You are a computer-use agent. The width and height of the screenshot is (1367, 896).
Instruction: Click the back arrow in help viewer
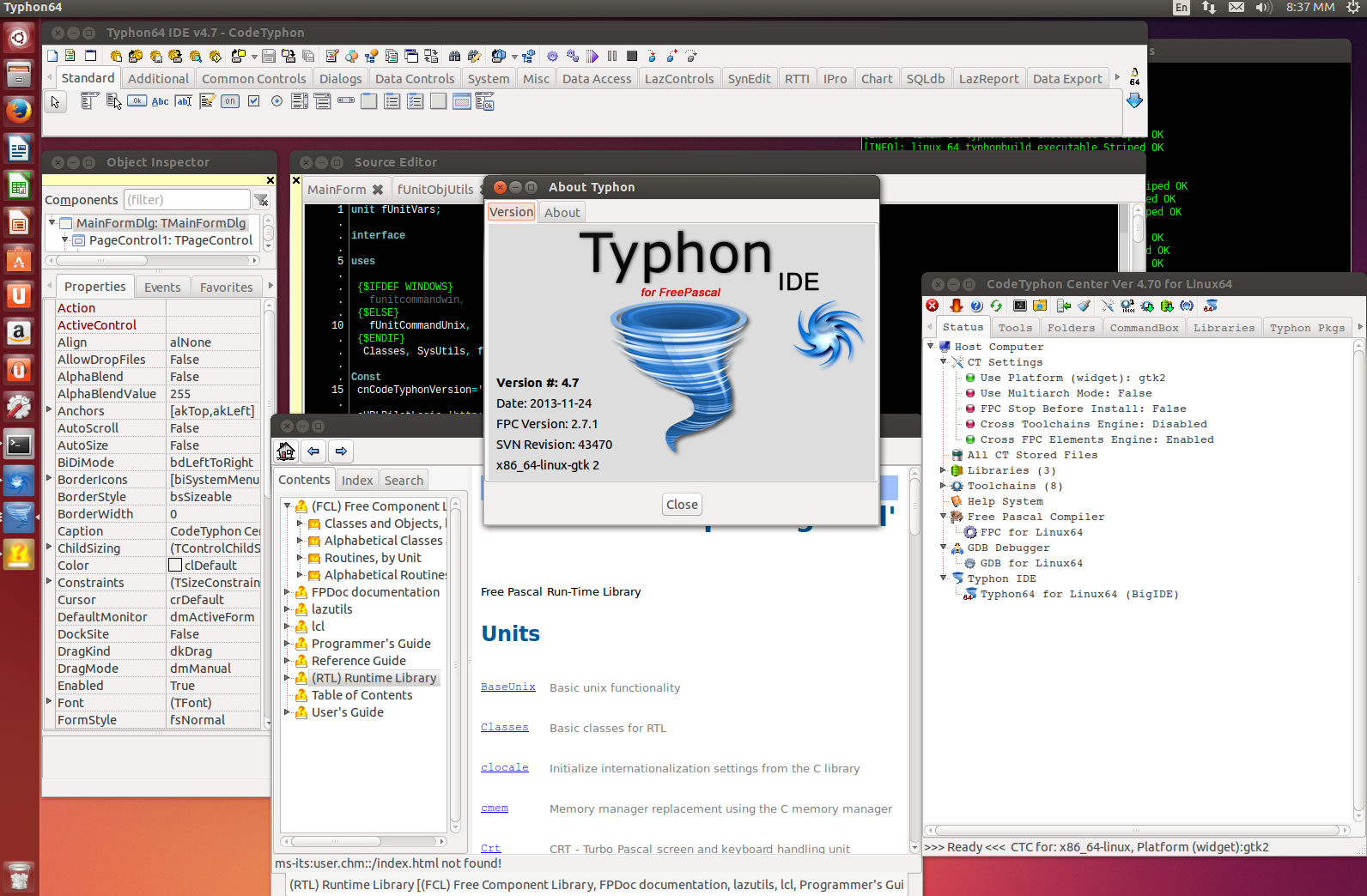[x=313, y=451]
